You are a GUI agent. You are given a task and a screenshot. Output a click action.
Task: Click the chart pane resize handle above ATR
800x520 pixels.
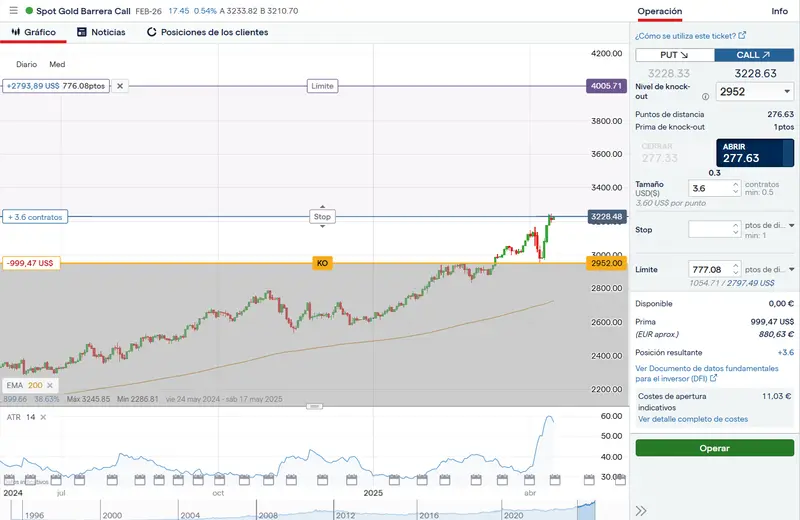click(x=315, y=407)
